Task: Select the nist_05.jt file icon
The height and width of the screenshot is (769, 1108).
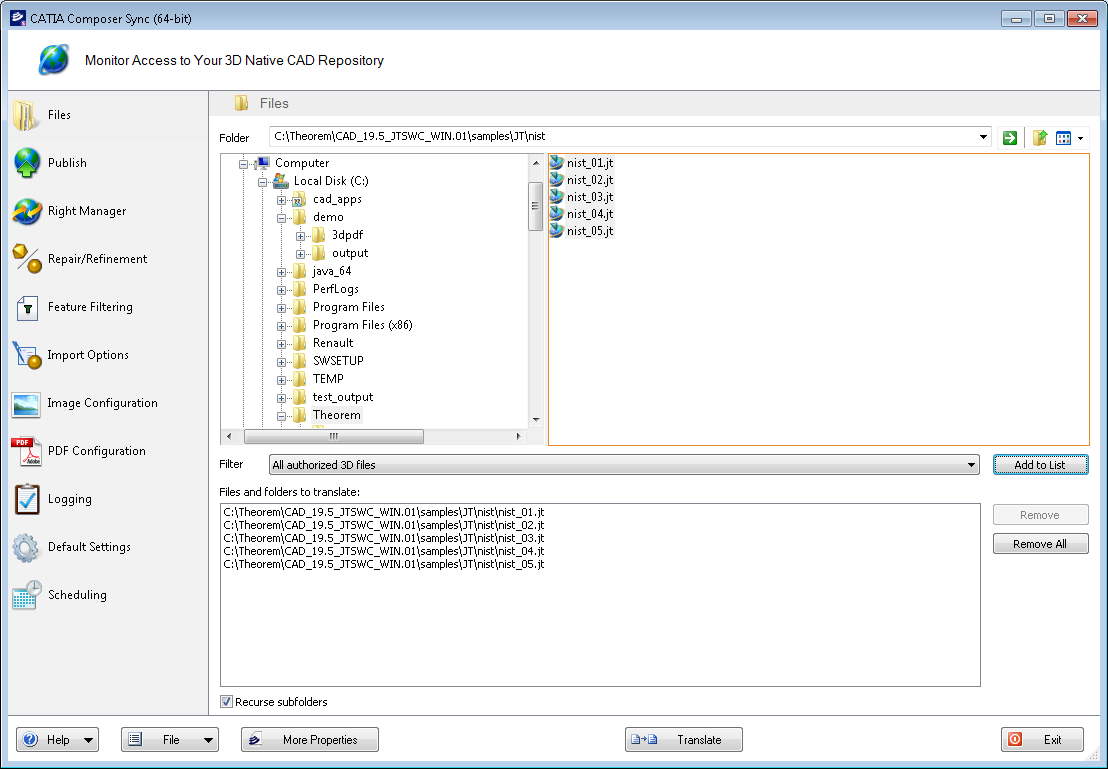Action: click(557, 230)
